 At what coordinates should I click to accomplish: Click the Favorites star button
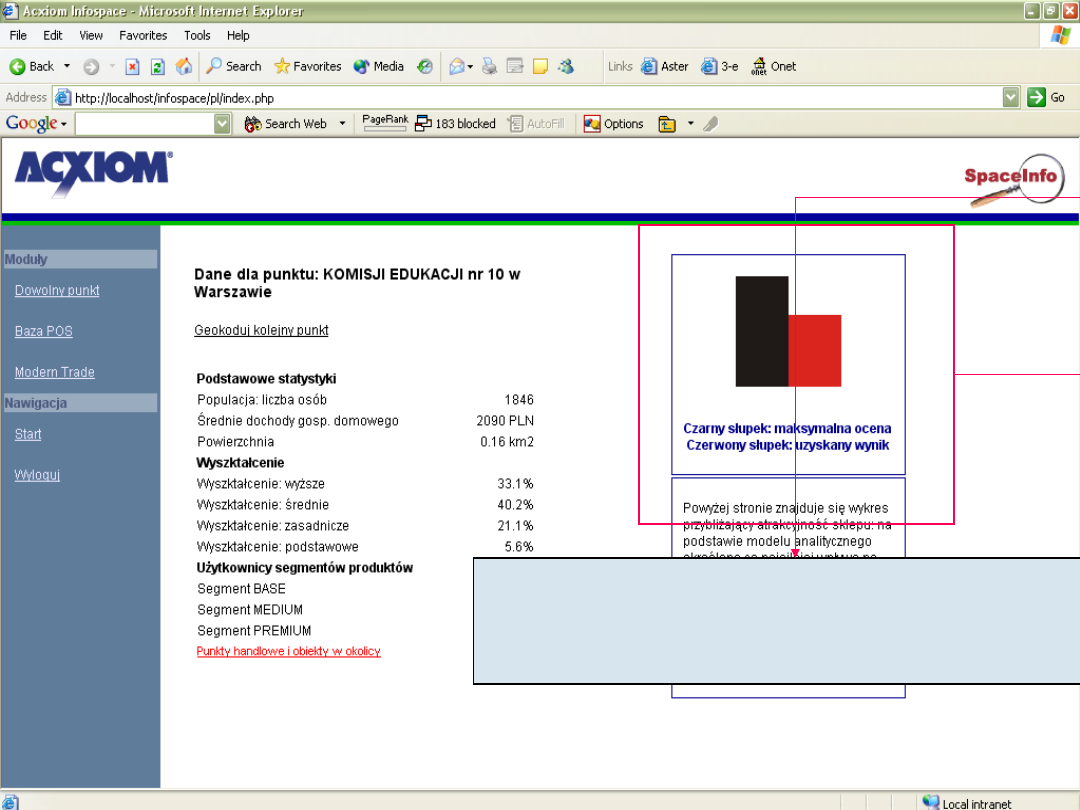point(308,67)
